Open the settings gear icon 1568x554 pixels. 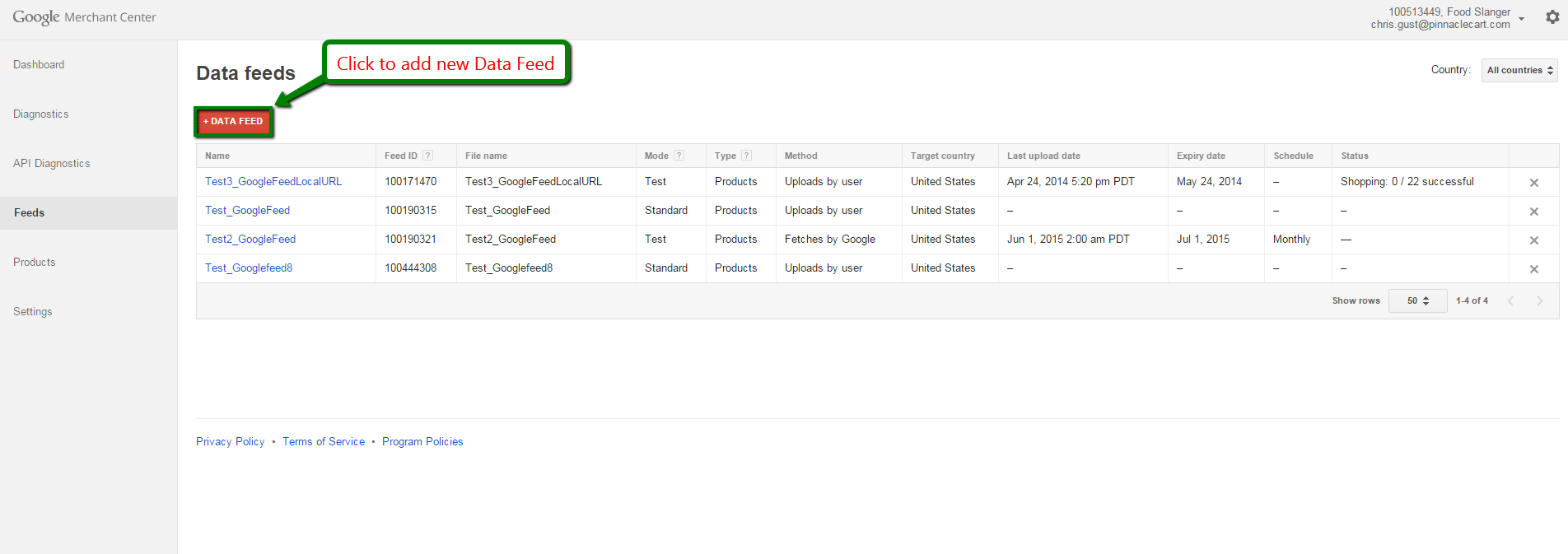click(1552, 17)
